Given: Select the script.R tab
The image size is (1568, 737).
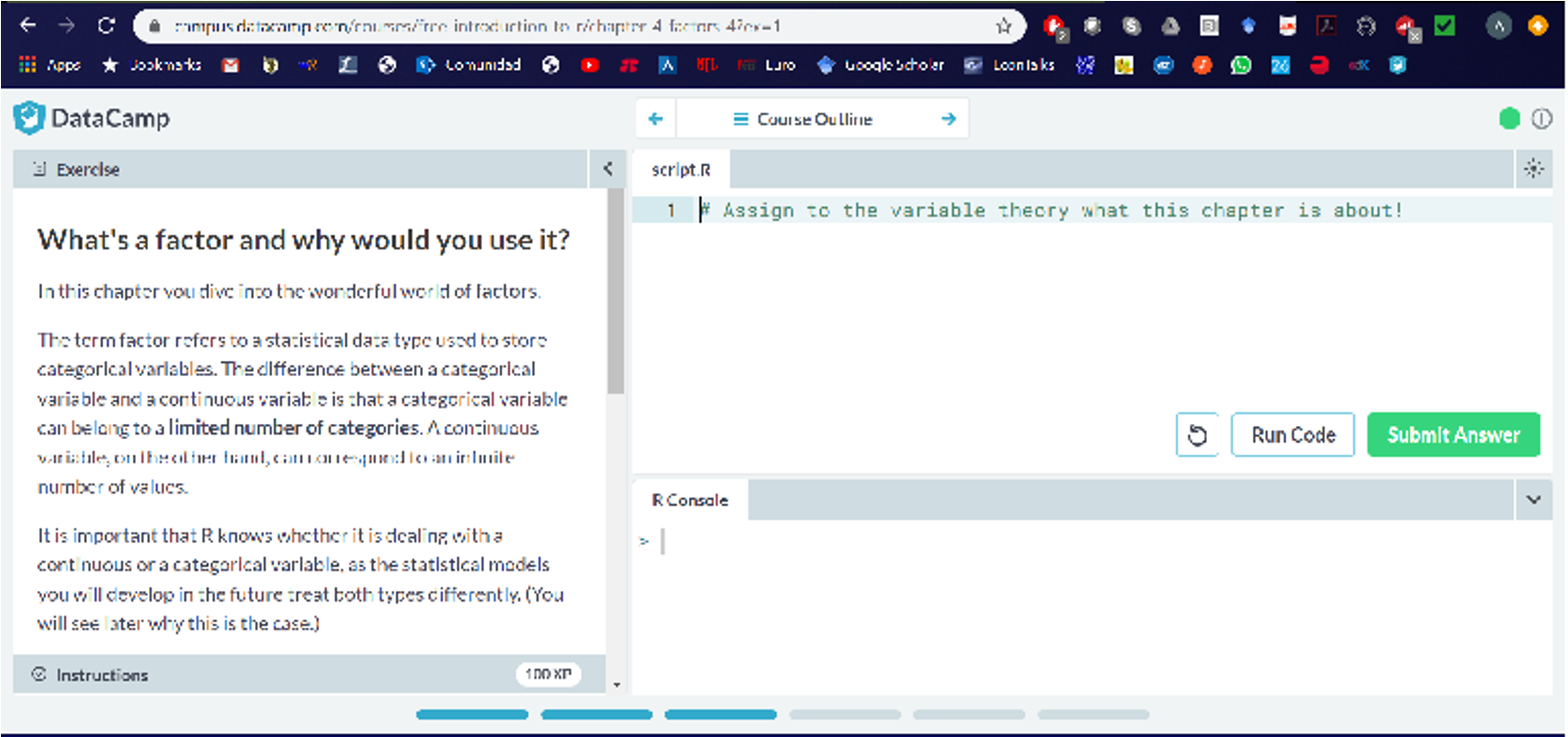Looking at the screenshot, I should pyautogui.click(x=681, y=170).
